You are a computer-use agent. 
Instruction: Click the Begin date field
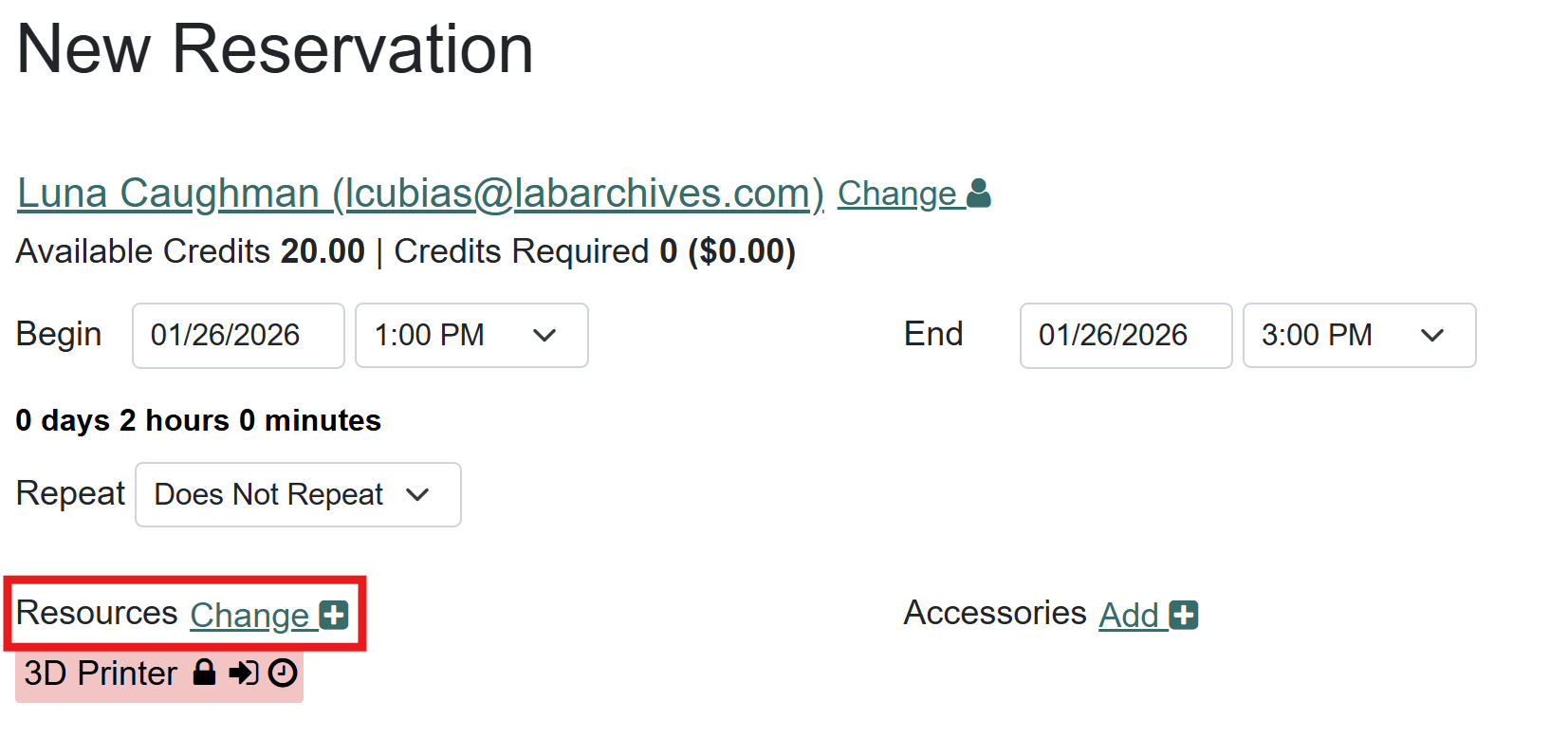click(x=238, y=335)
